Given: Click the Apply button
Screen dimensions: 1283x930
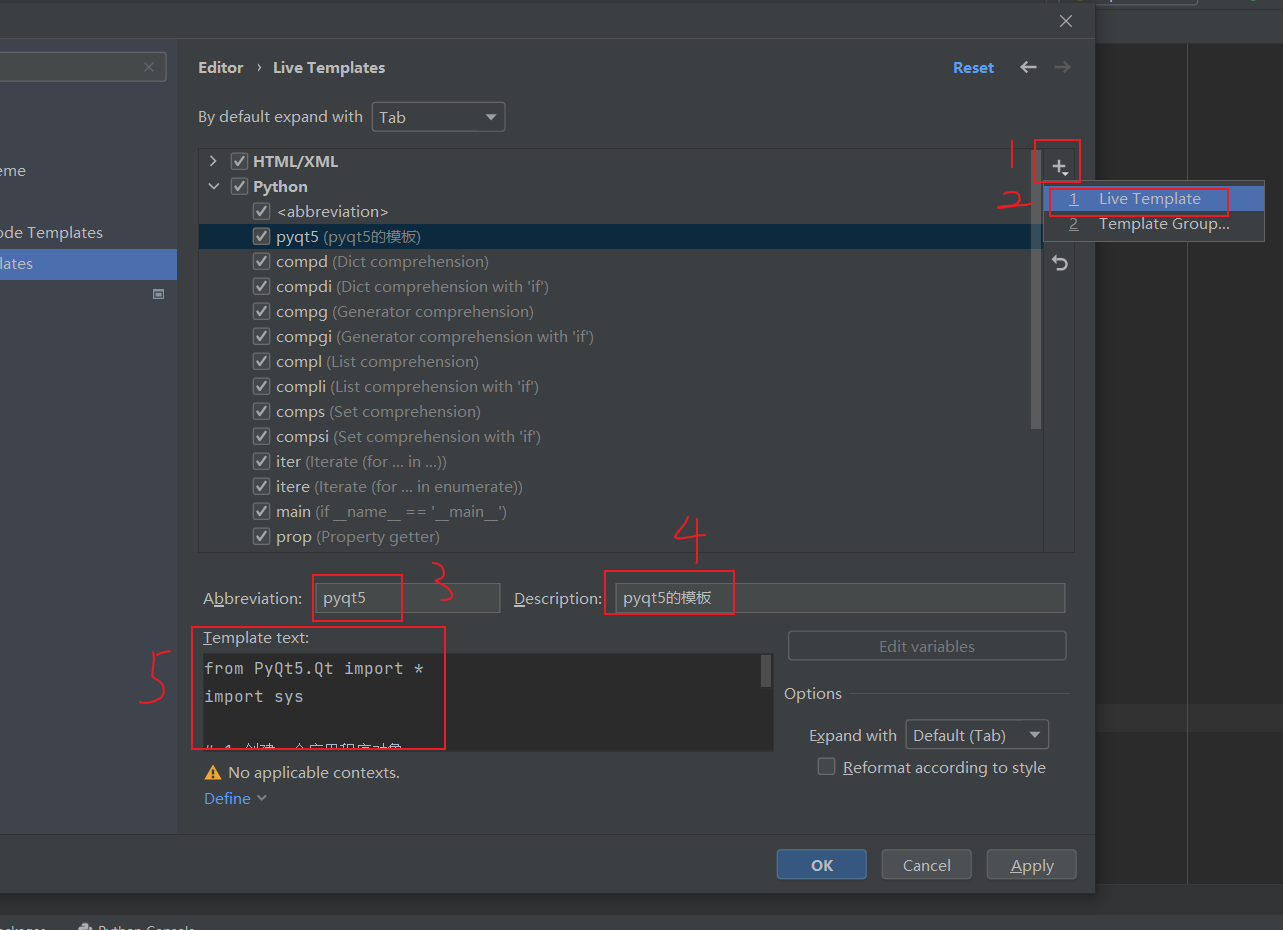Looking at the screenshot, I should pyautogui.click(x=1032, y=865).
